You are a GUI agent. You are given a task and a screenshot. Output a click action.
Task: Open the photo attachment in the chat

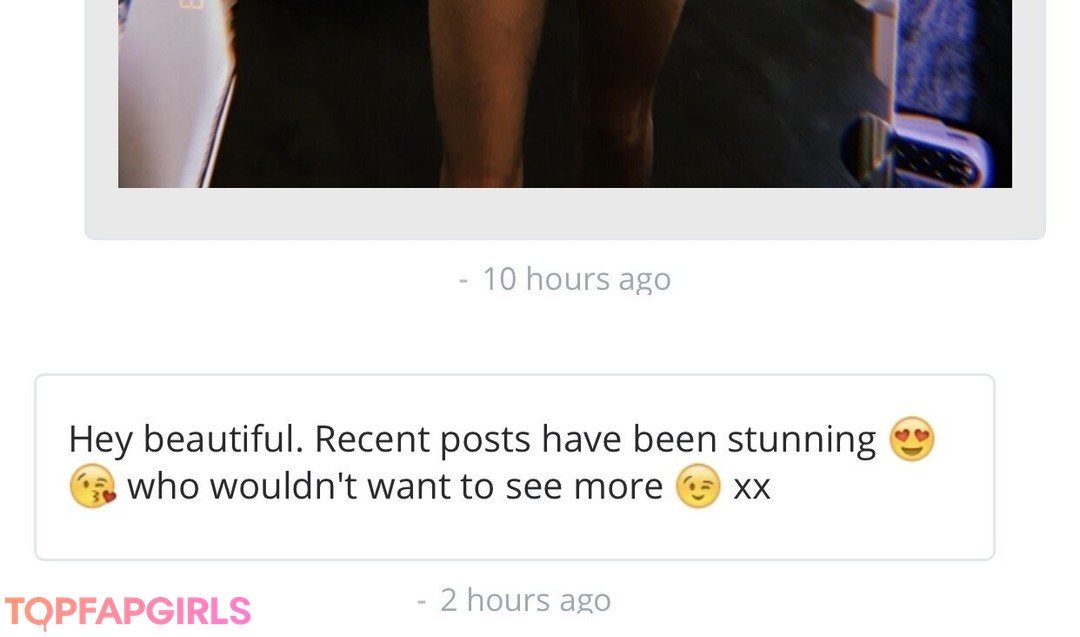tap(565, 94)
